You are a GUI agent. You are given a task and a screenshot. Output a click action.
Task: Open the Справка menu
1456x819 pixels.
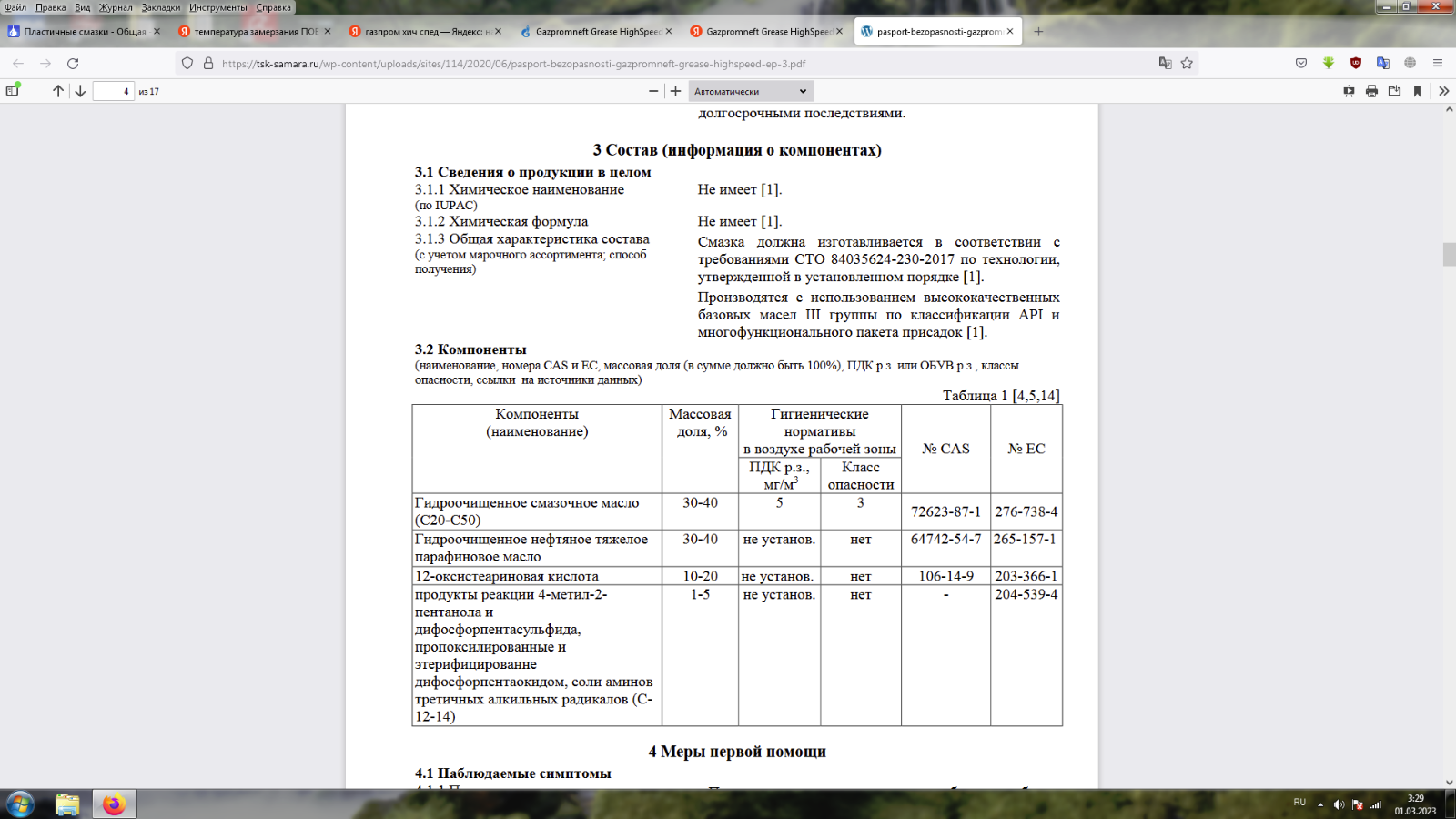[x=274, y=7]
